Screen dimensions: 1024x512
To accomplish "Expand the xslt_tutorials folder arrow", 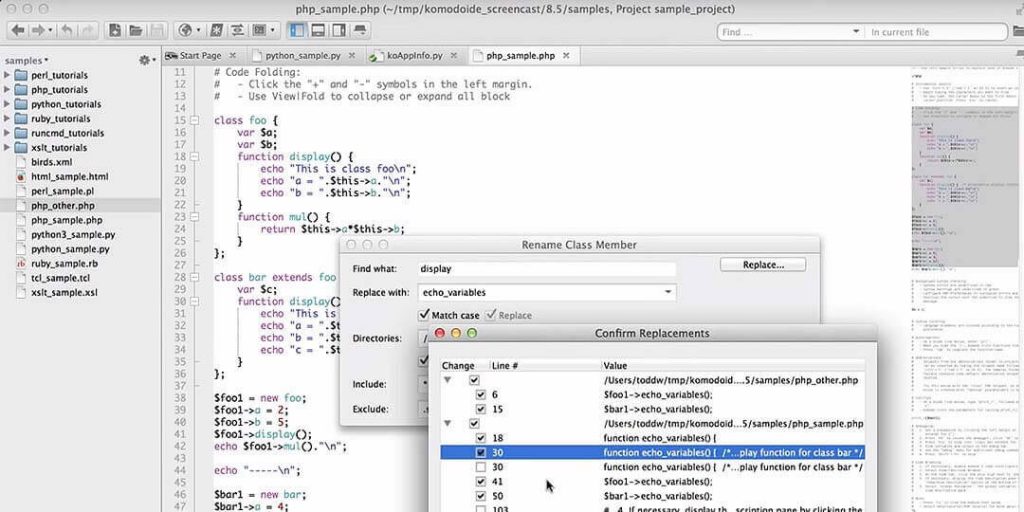I will (7, 147).
